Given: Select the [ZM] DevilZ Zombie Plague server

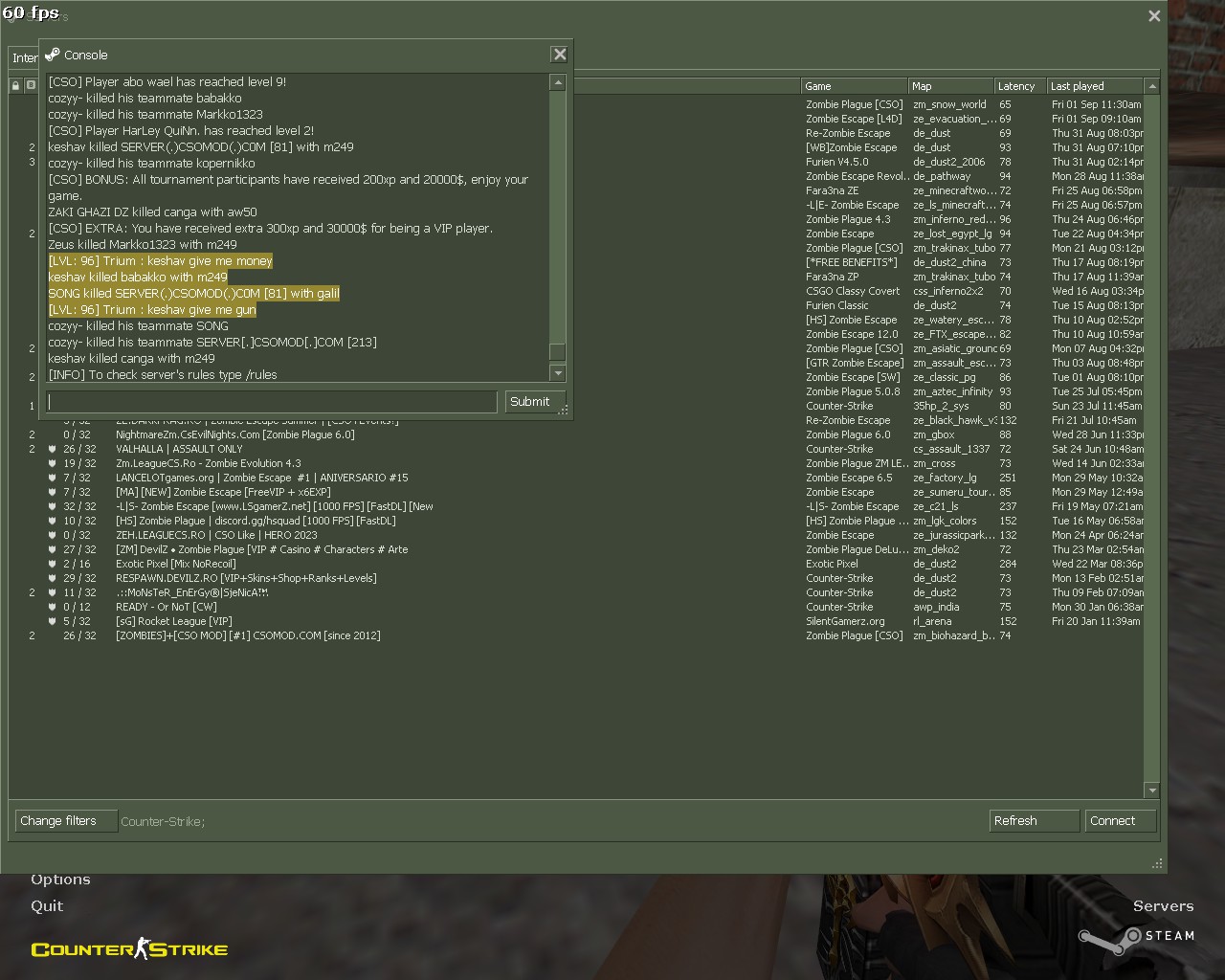Looking at the screenshot, I should 576,549.
